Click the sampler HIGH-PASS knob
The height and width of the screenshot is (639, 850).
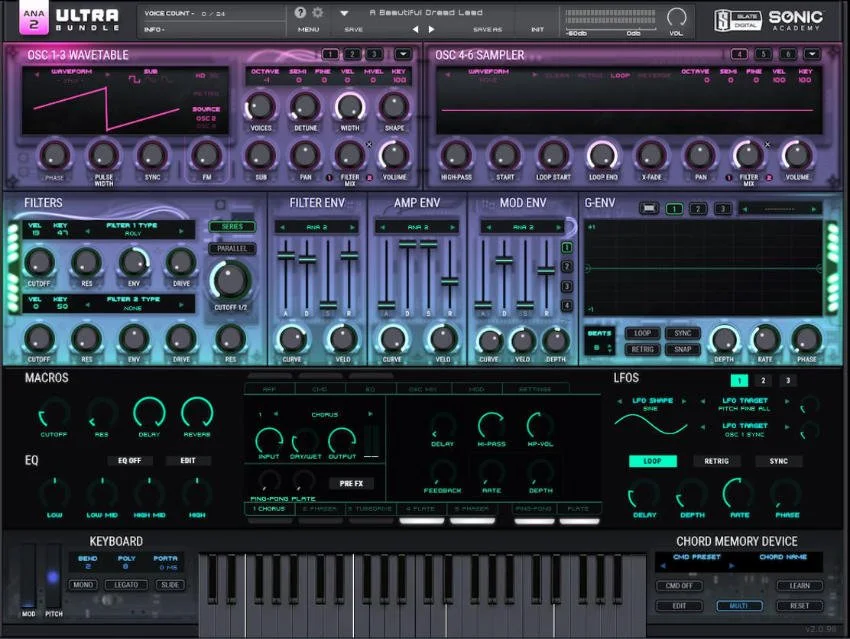click(456, 156)
